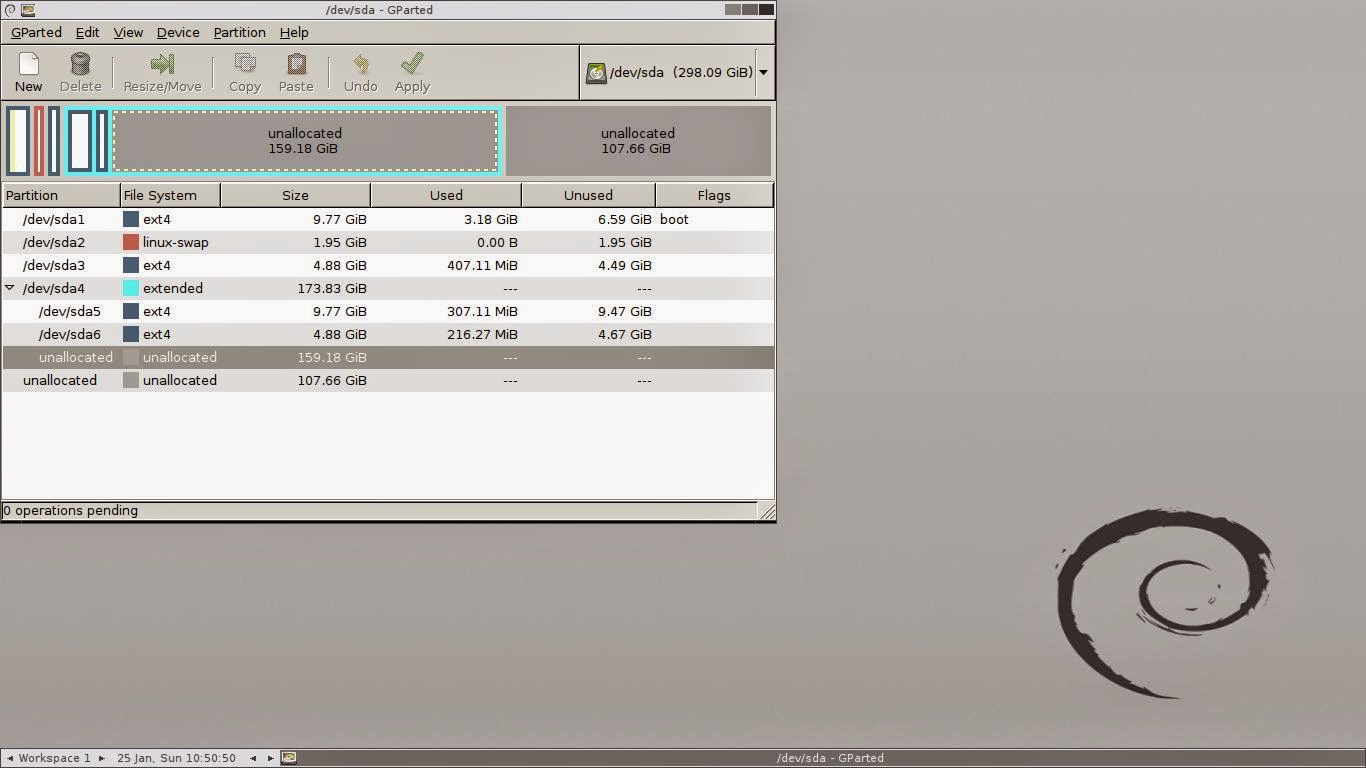This screenshot has height=768, width=1366.
Task: Click the New partition toolbar icon
Action: pyautogui.click(x=28, y=65)
